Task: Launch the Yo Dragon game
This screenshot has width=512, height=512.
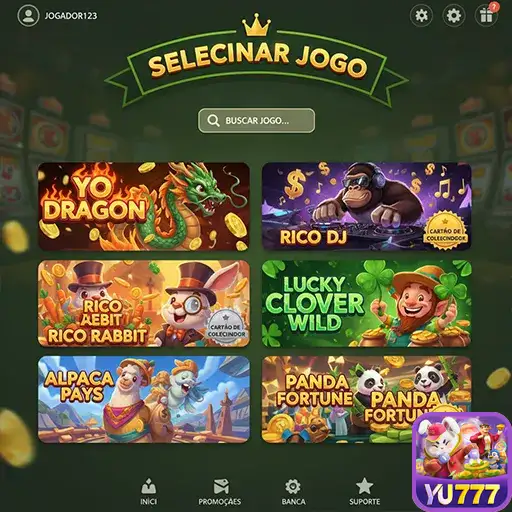Action: pyautogui.click(x=144, y=206)
